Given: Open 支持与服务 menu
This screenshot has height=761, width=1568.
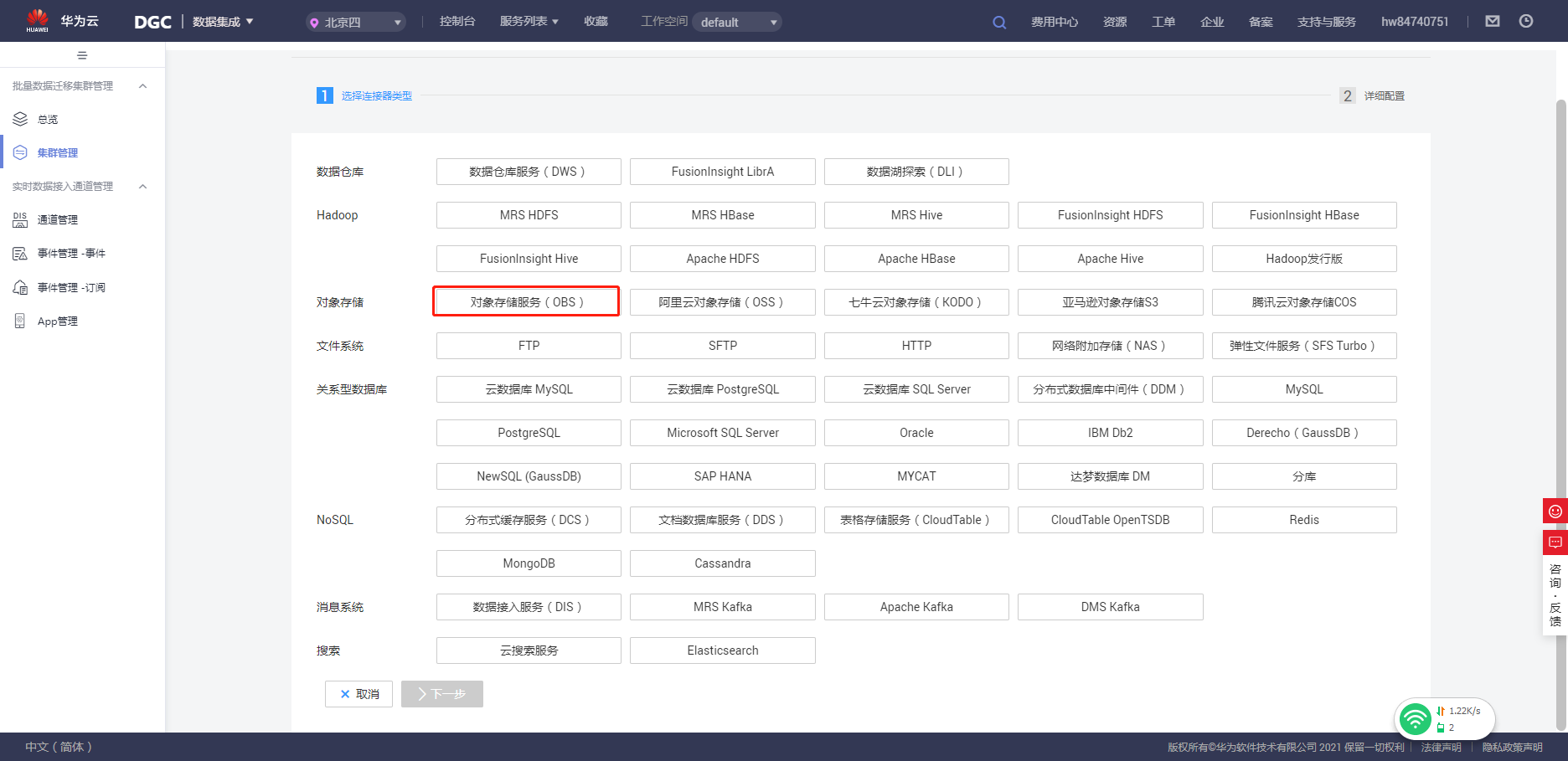Looking at the screenshot, I should 1327,22.
